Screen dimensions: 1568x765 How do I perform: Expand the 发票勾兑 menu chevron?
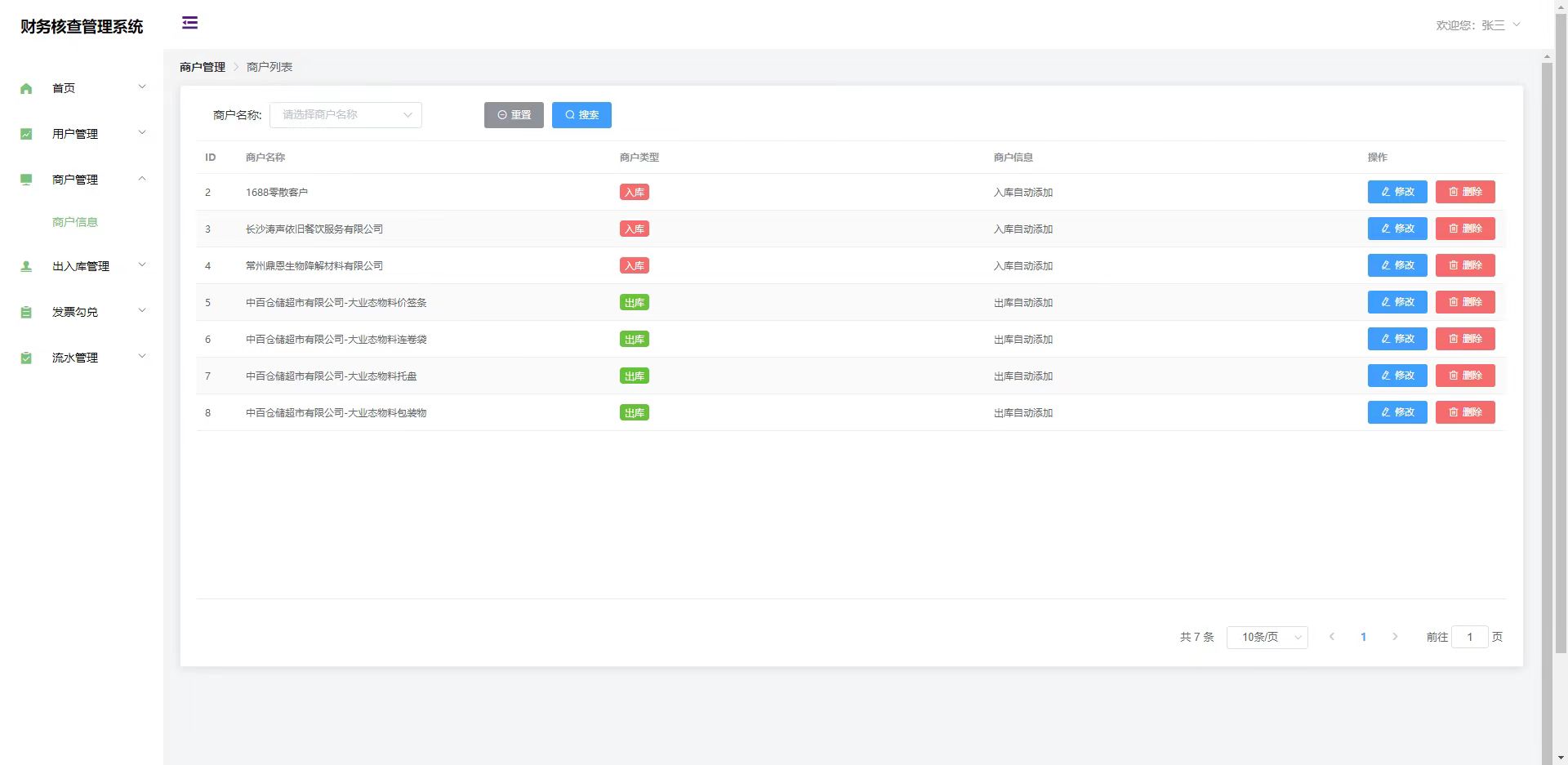(142, 311)
